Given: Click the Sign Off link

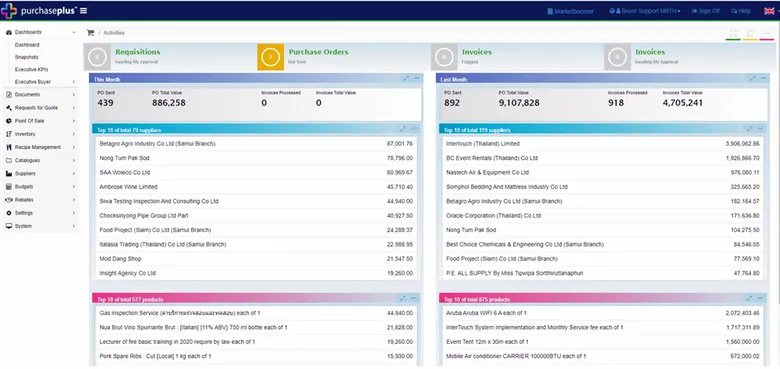Looking at the screenshot, I should tap(705, 11).
